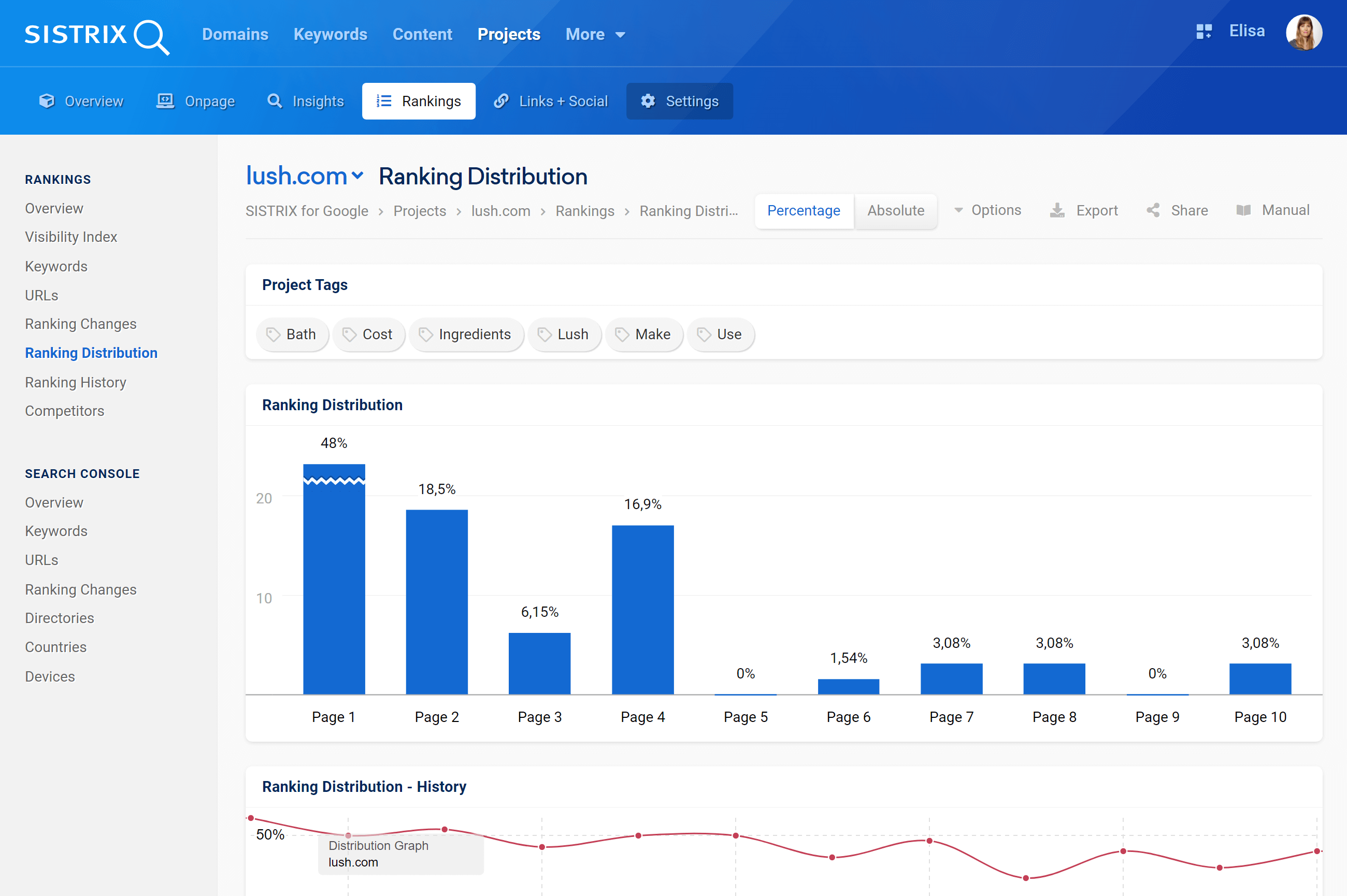Open the Options dropdown
Viewport: 1347px width, 896px height.
coord(990,210)
